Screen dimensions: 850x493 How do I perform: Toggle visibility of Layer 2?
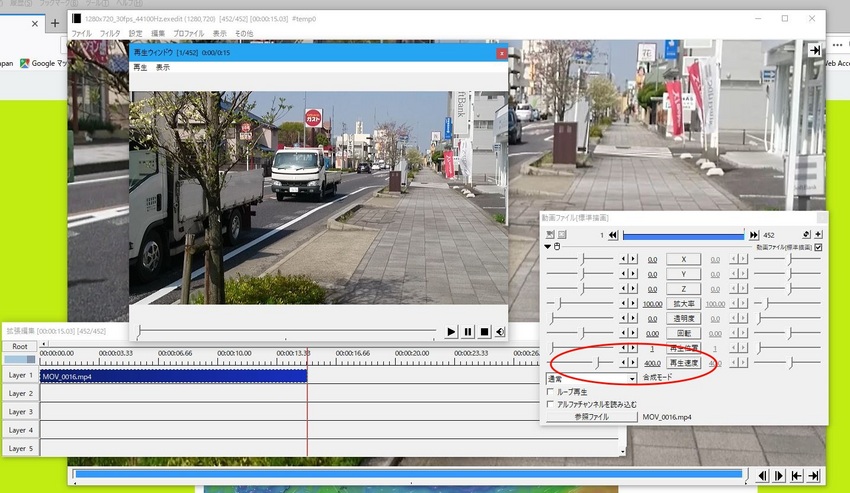click(x=21, y=393)
